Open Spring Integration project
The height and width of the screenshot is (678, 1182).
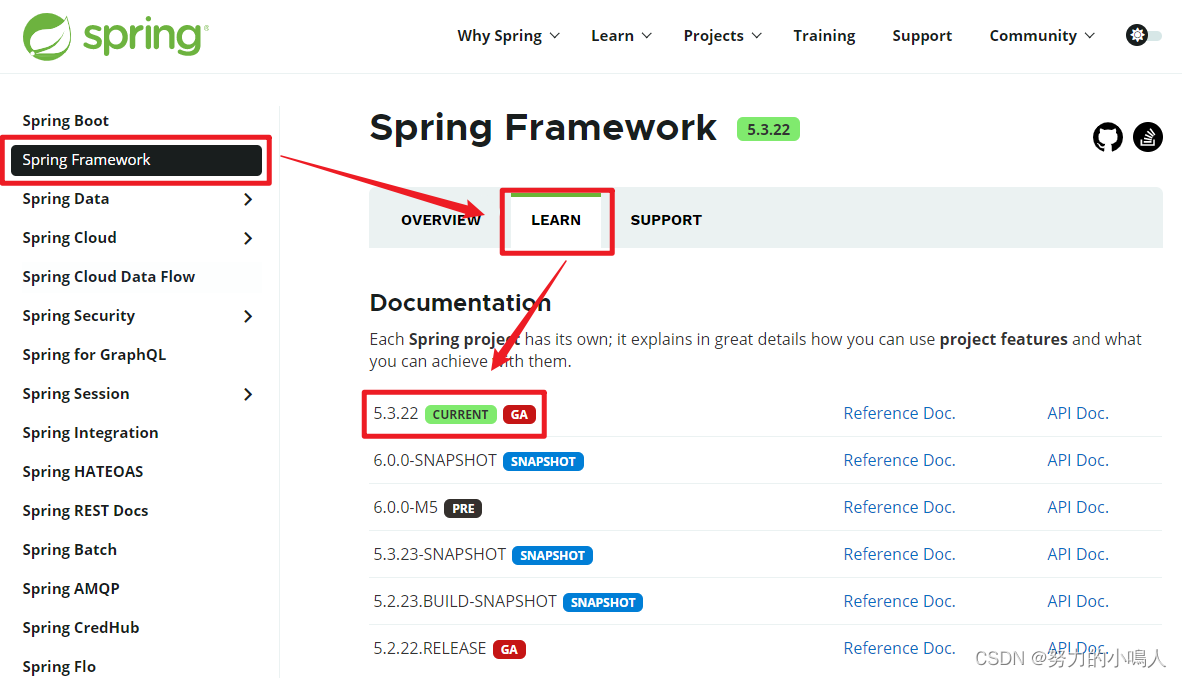(90, 433)
